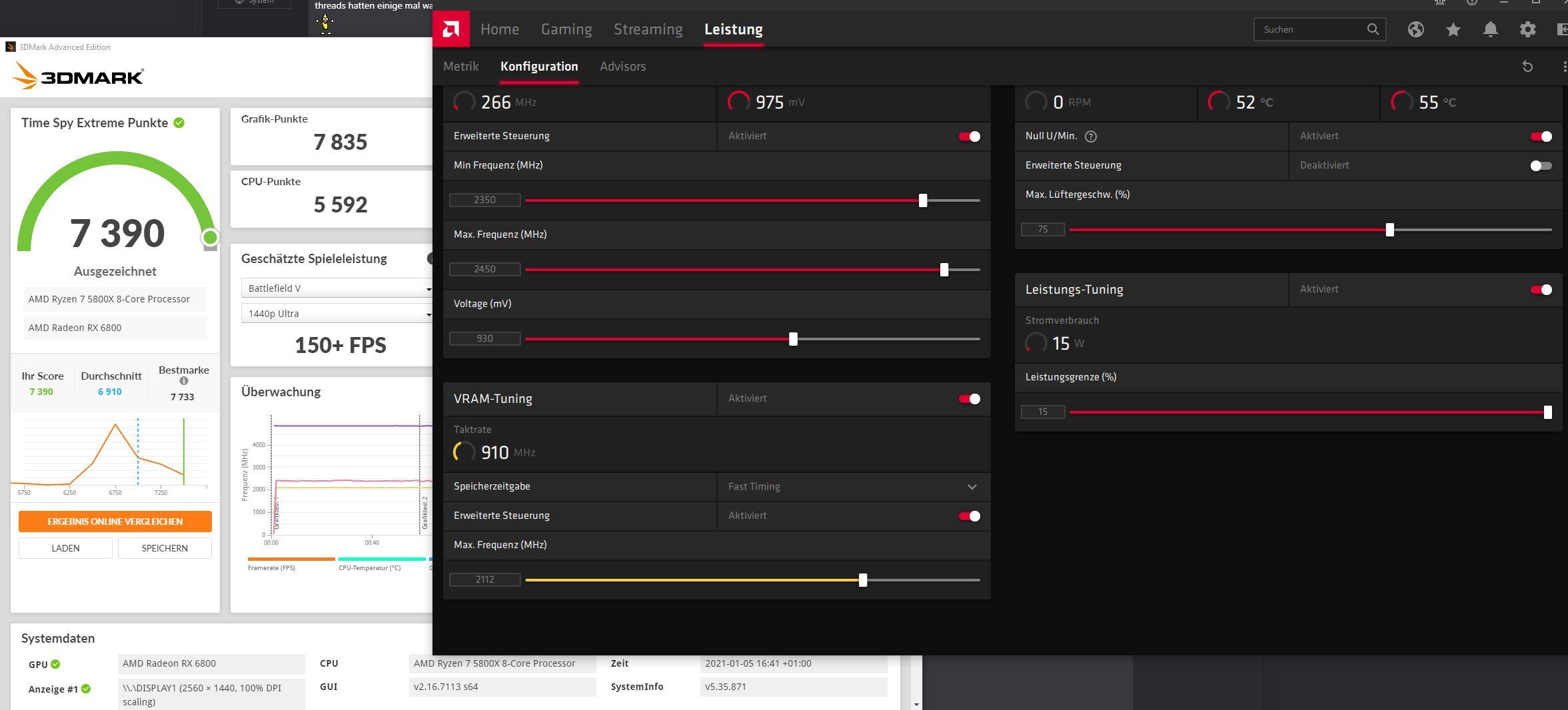1568x710 pixels.
Task: Click the smiley emoticon in the background forum window
Action: click(325, 24)
